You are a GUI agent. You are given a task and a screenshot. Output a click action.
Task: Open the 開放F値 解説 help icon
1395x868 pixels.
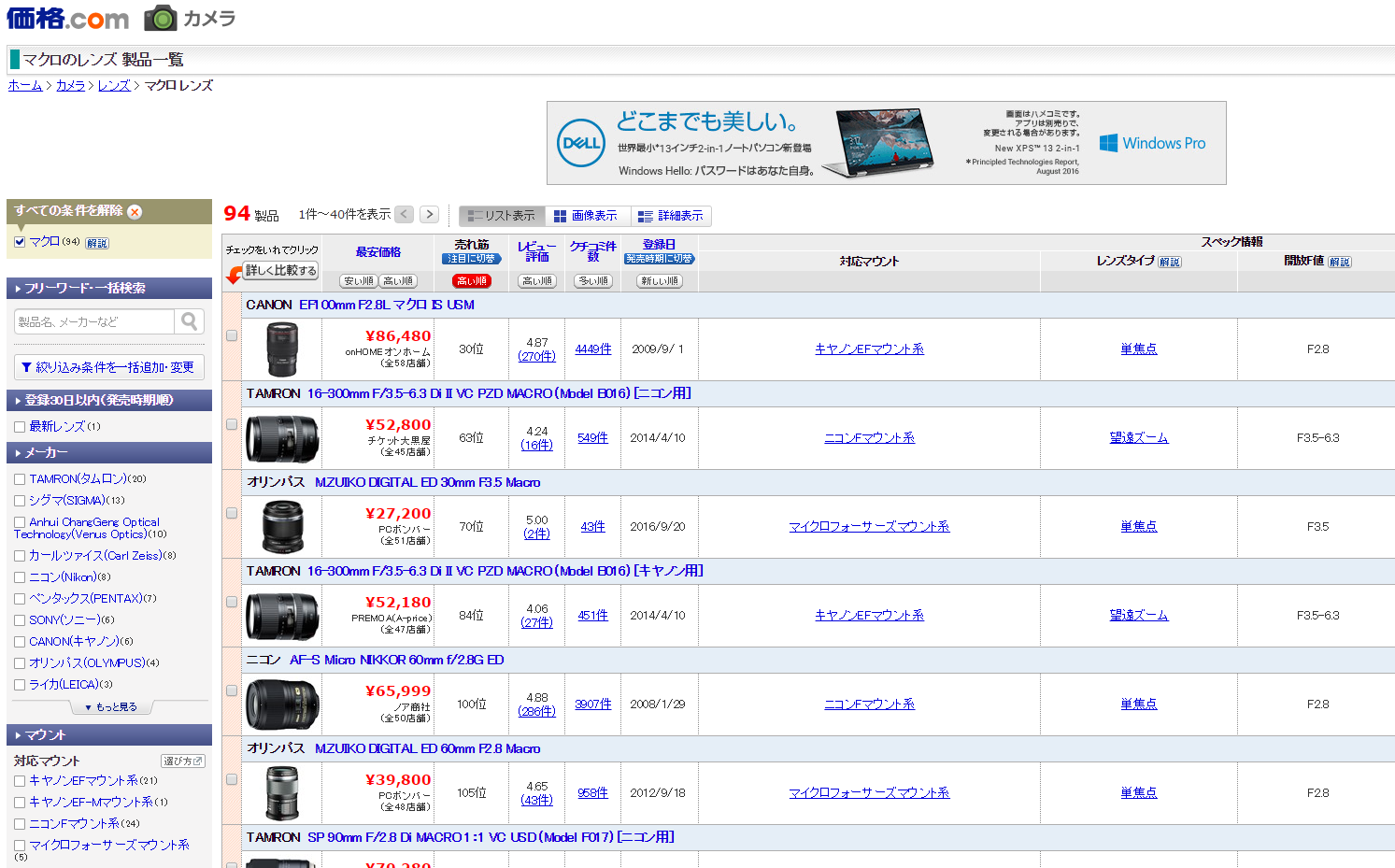[x=1340, y=262]
